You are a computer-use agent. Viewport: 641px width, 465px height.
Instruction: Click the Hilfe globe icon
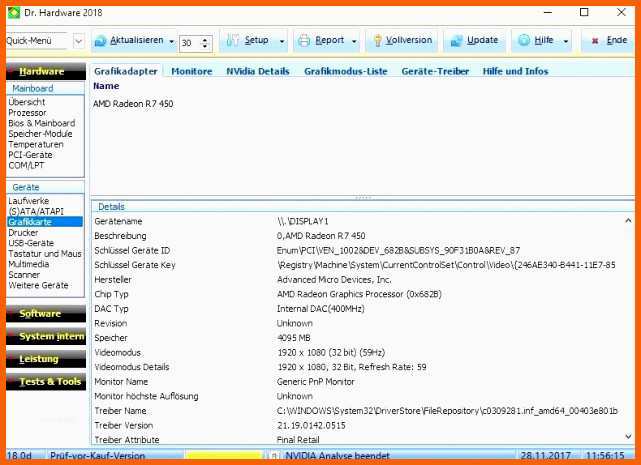(x=524, y=40)
